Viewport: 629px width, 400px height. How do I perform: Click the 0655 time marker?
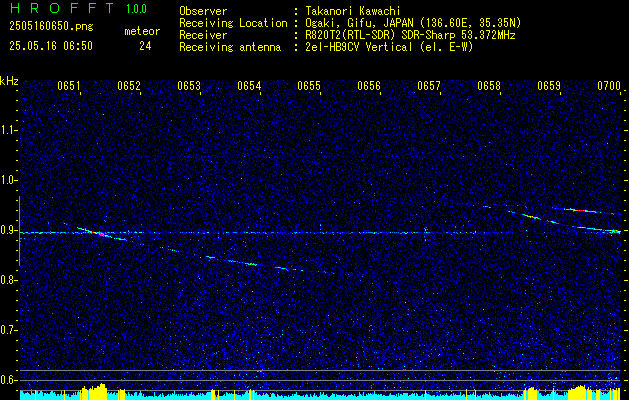(x=309, y=86)
